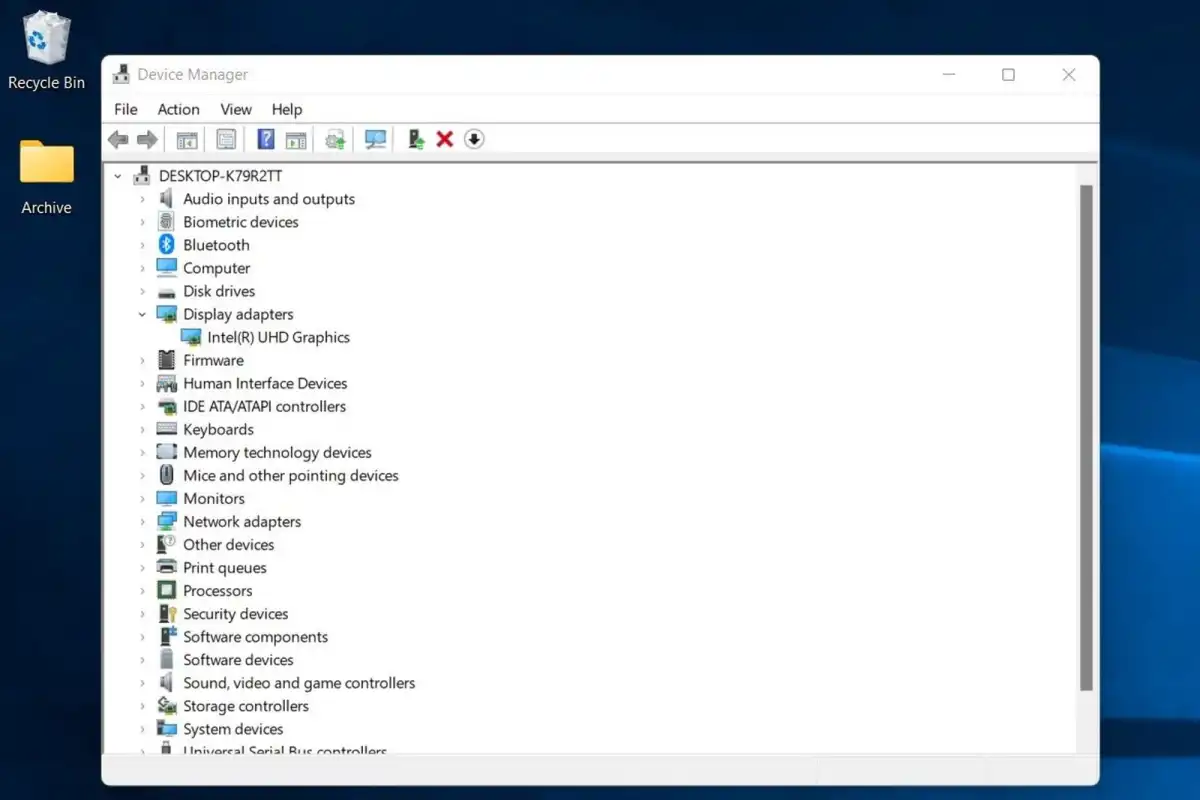Collapse the Display adapters category
This screenshot has height=800, width=1200.
[x=143, y=314]
